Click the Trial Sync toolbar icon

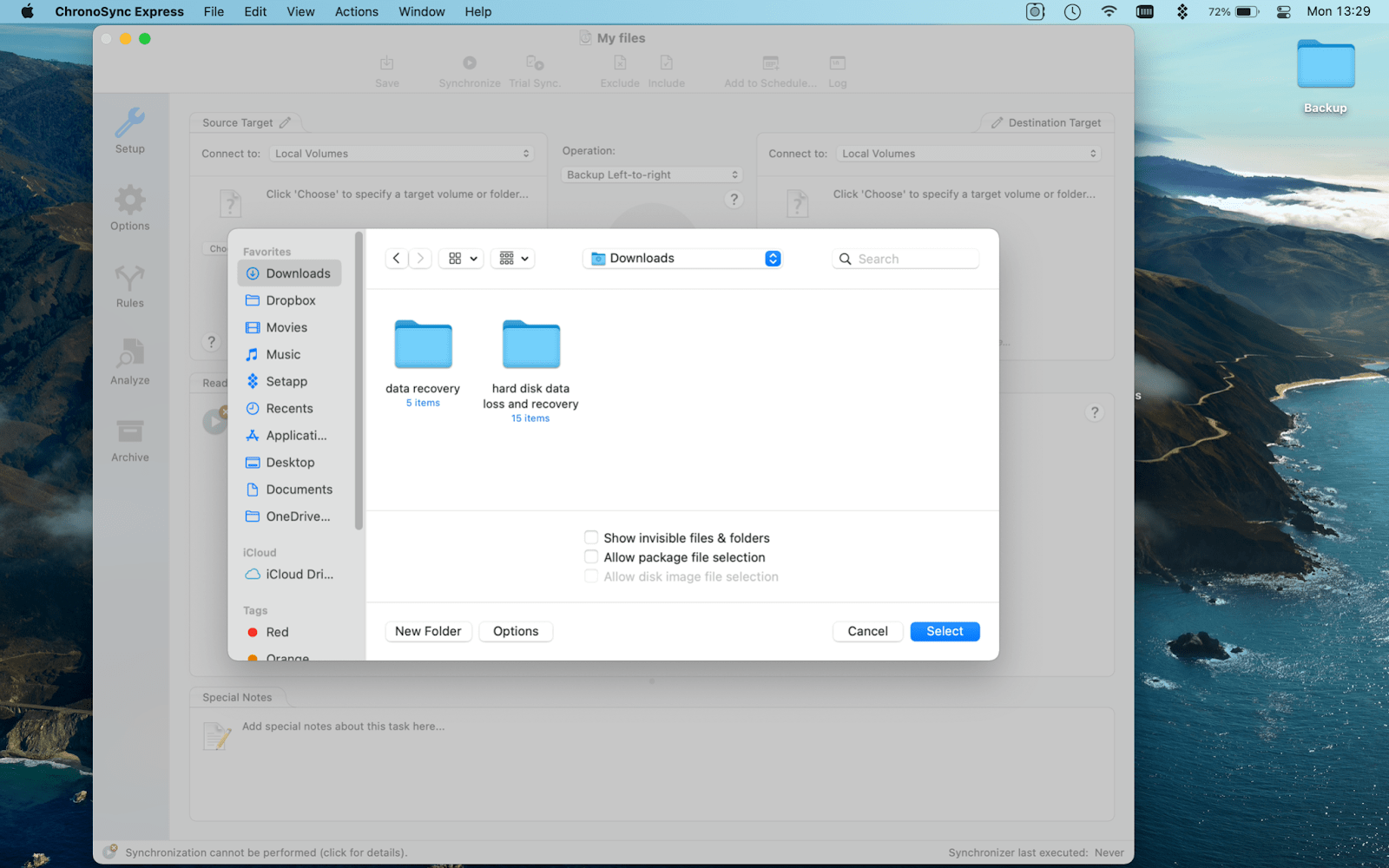535,63
